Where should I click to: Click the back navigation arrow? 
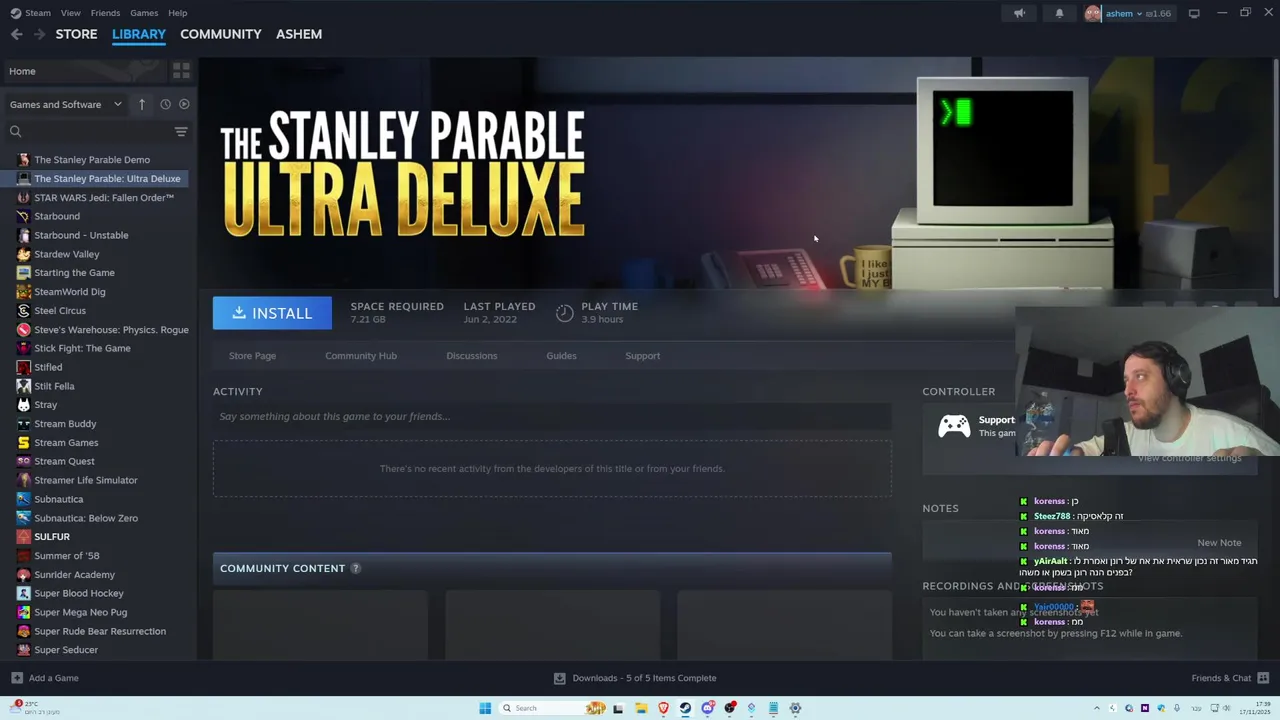pyautogui.click(x=16, y=34)
